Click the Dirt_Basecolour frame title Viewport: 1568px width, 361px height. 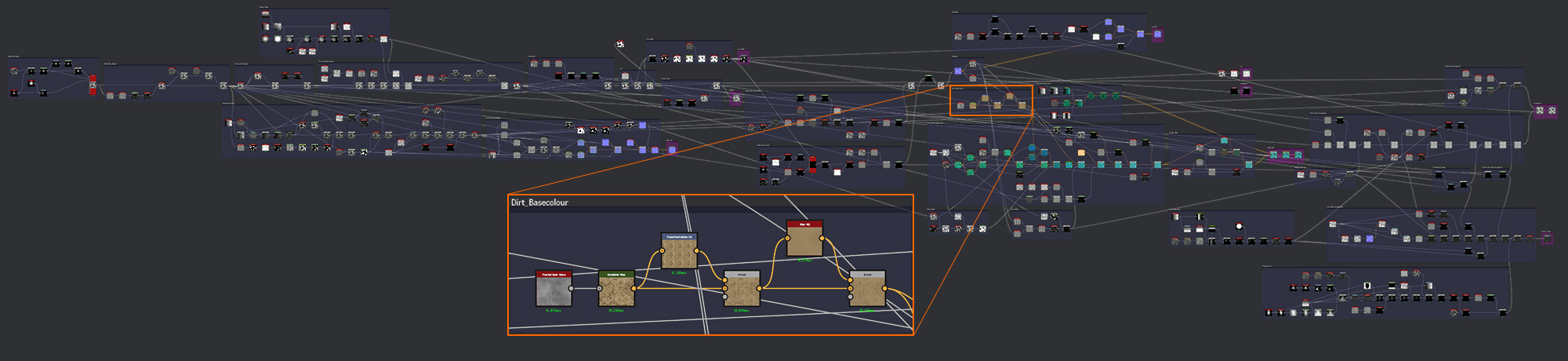pos(539,202)
